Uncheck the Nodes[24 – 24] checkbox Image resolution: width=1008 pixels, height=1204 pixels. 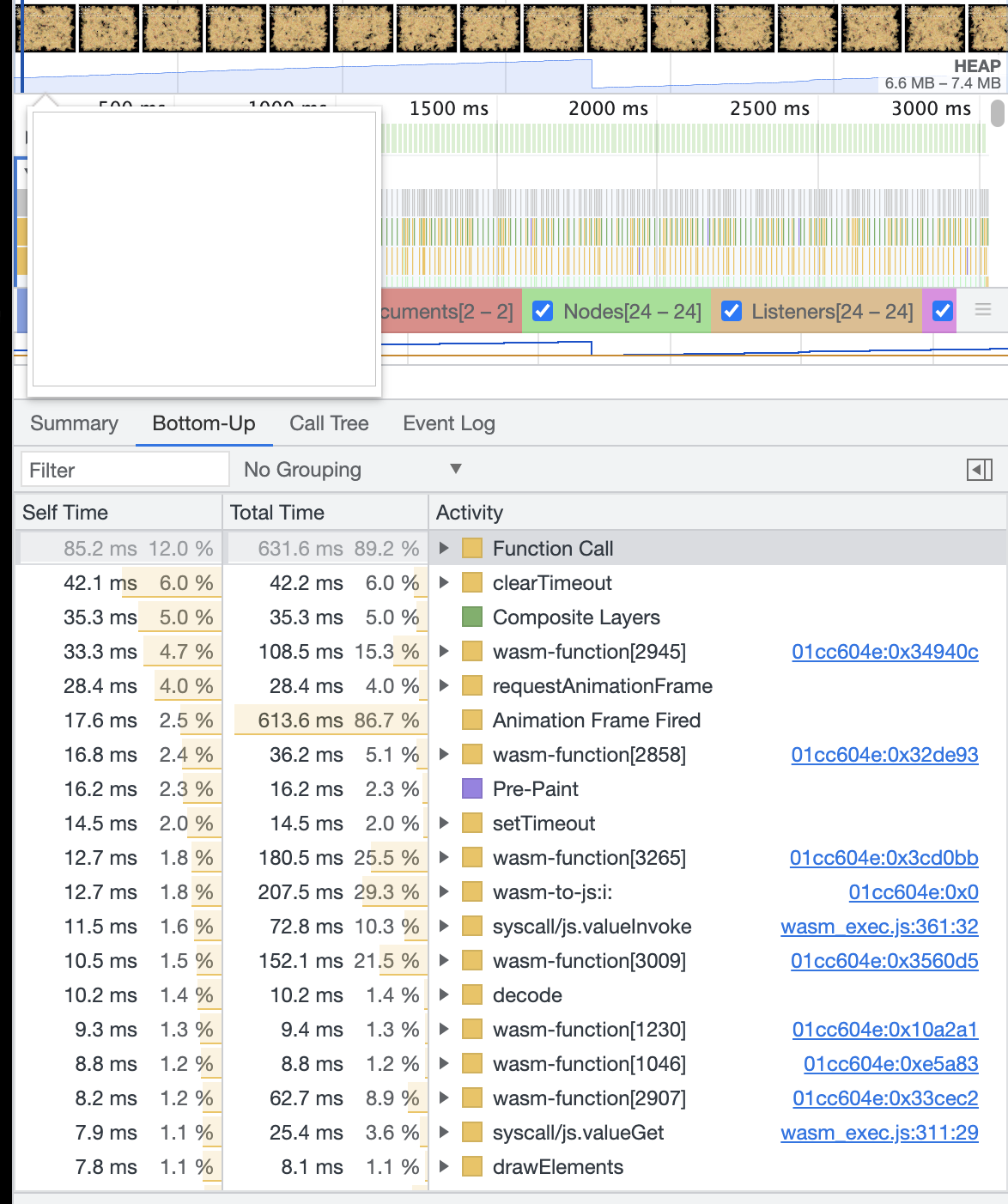[542, 311]
